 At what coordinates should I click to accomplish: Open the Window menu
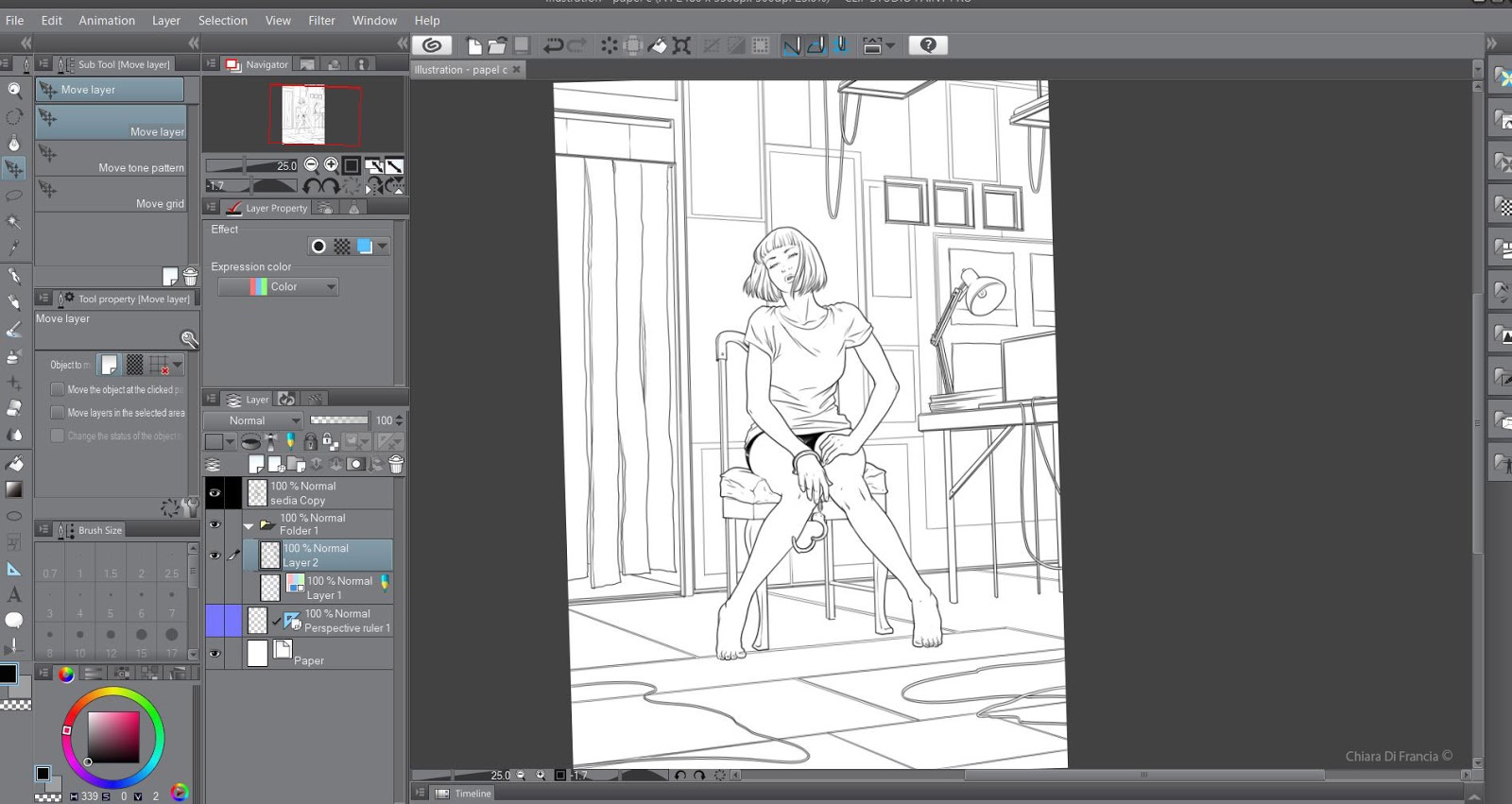pos(374,20)
